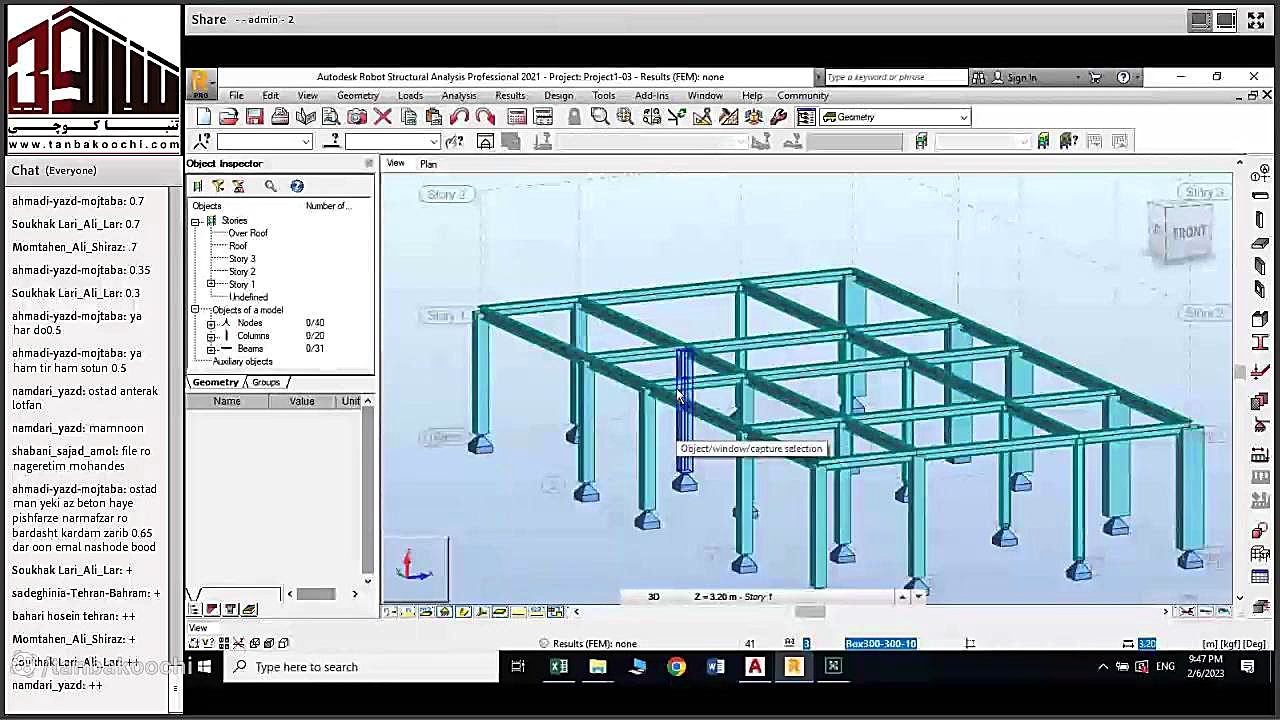Open the Analysis menu

pos(458,96)
